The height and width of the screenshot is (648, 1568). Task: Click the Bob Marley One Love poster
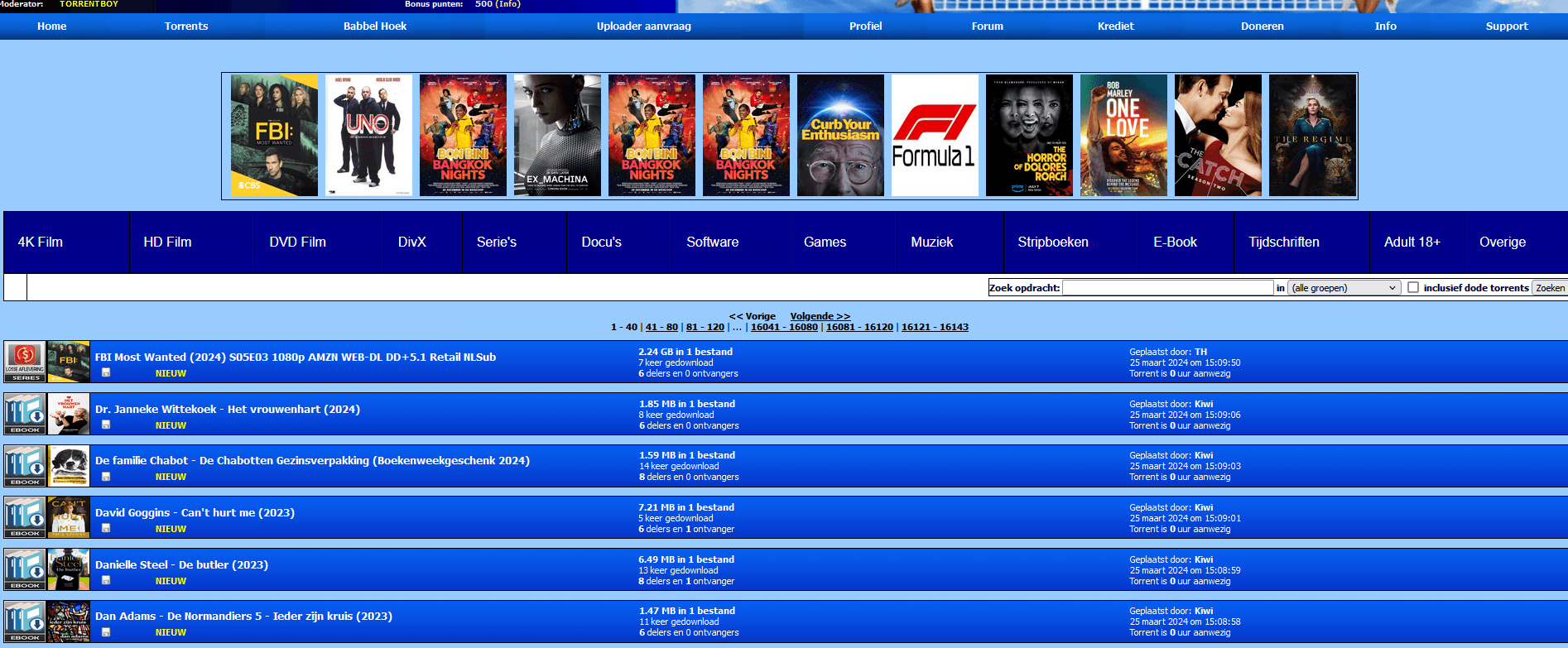1123,136
